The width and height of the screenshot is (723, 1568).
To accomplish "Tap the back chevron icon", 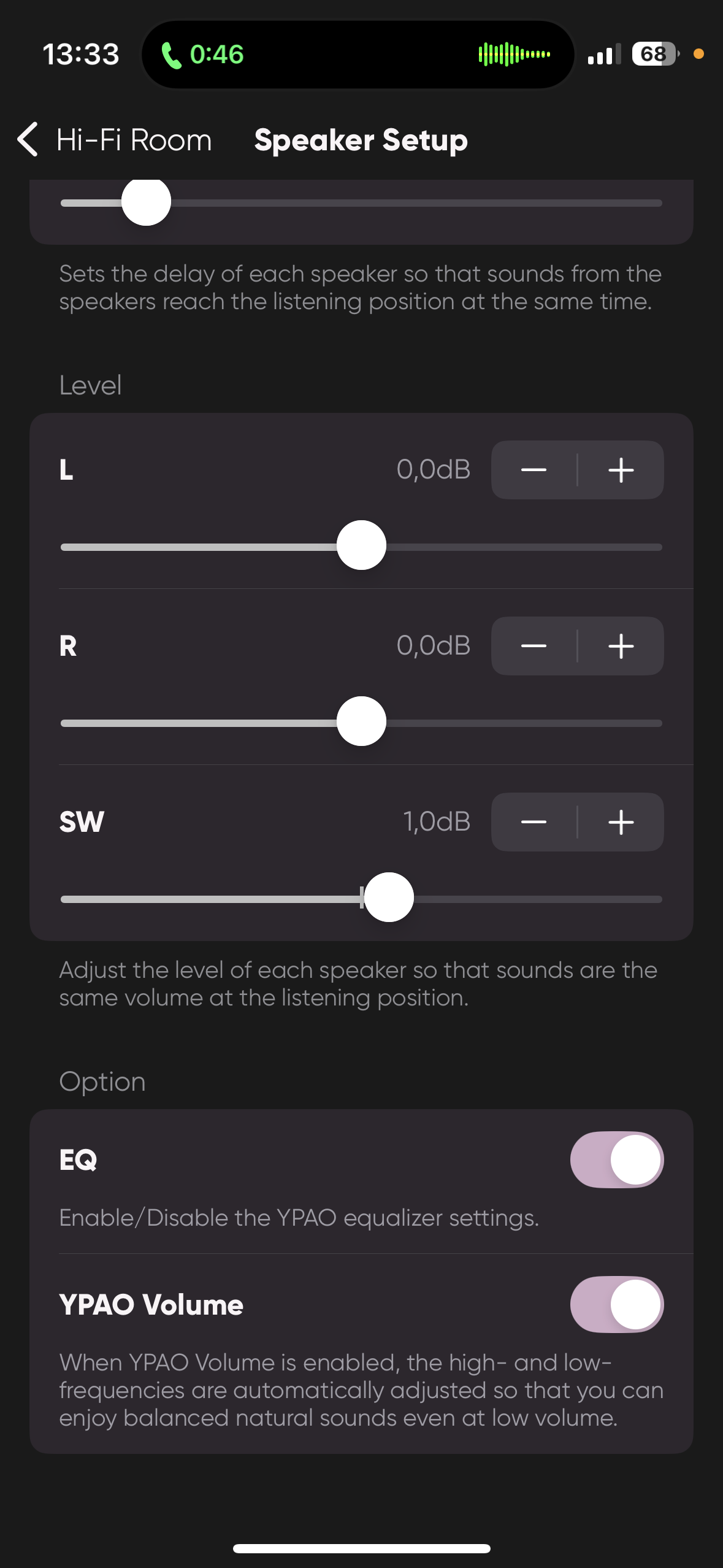I will point(28,139).
